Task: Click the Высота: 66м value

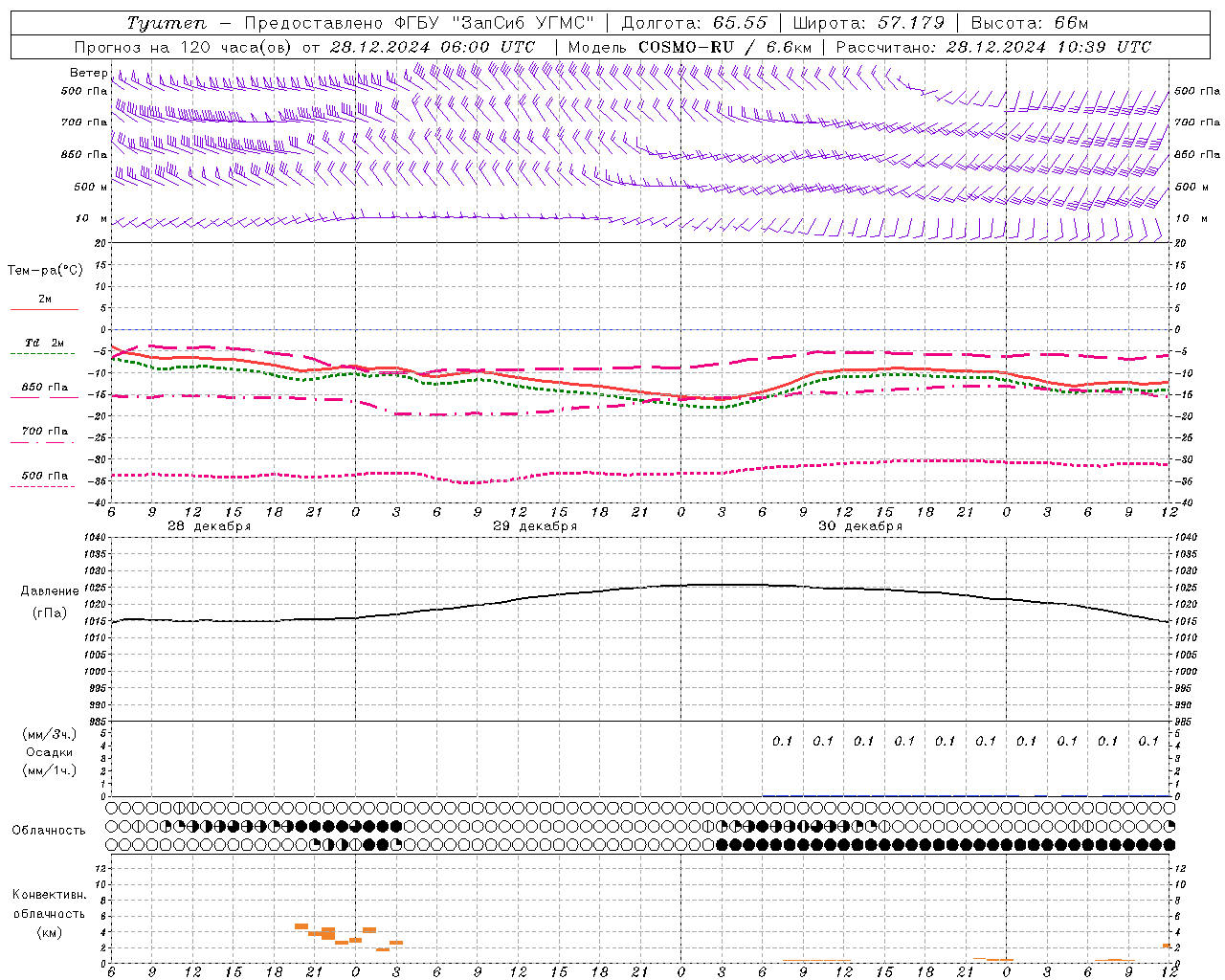Action: [1029, 23]
